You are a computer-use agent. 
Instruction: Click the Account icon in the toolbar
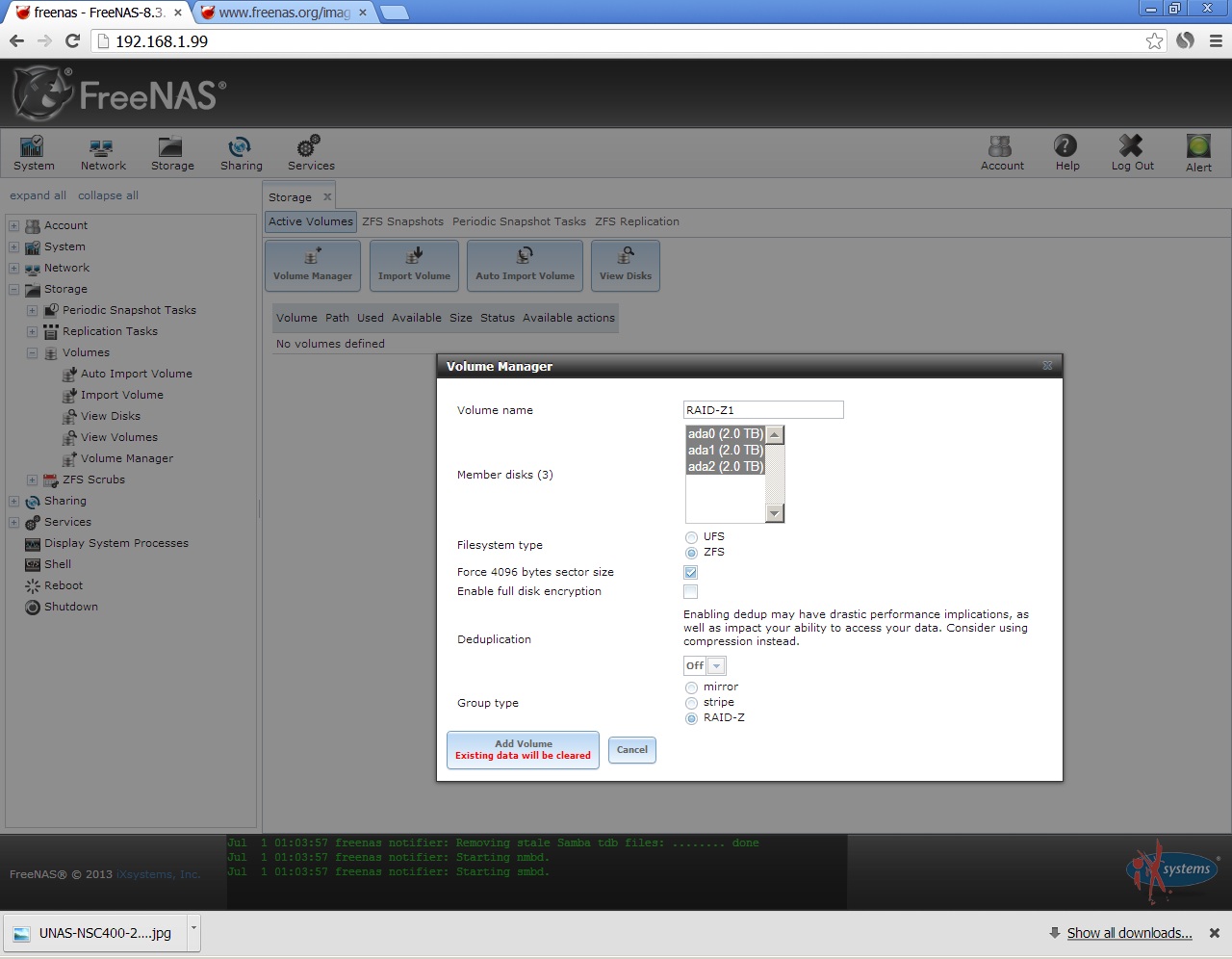click(1001, 152)
